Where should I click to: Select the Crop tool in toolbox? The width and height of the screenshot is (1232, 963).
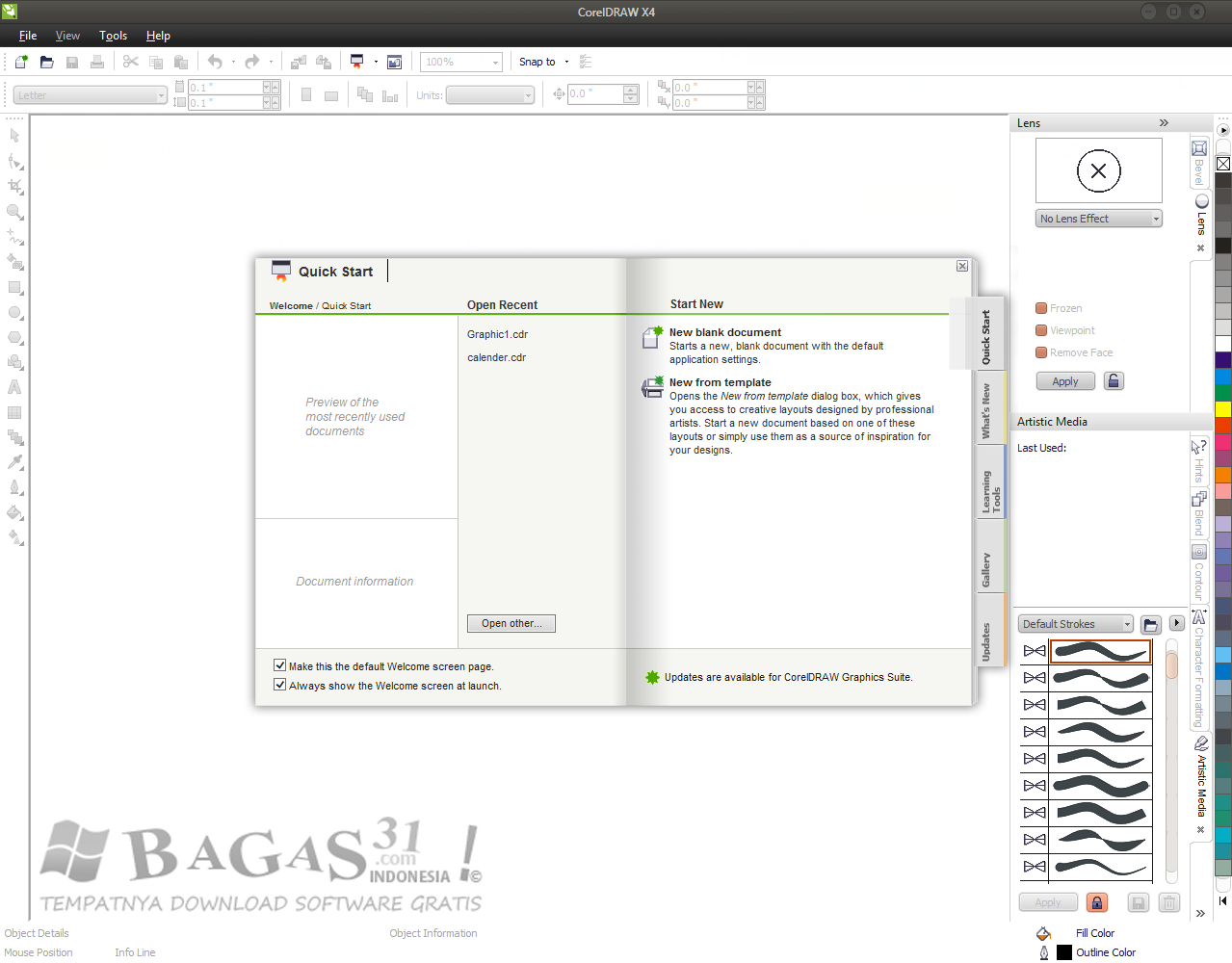[14, 186]
